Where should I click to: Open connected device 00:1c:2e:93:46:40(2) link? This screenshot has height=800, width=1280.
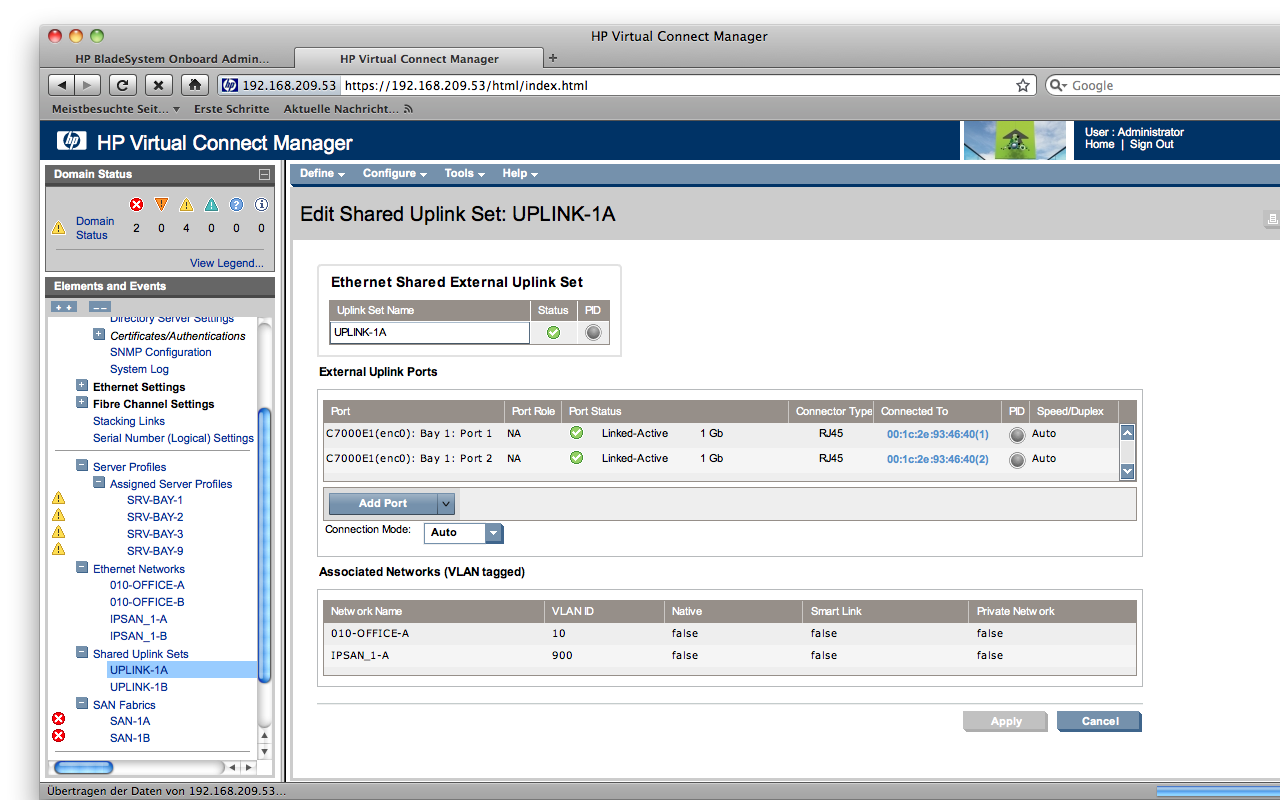pyautogui.click(x=937, y=459)
